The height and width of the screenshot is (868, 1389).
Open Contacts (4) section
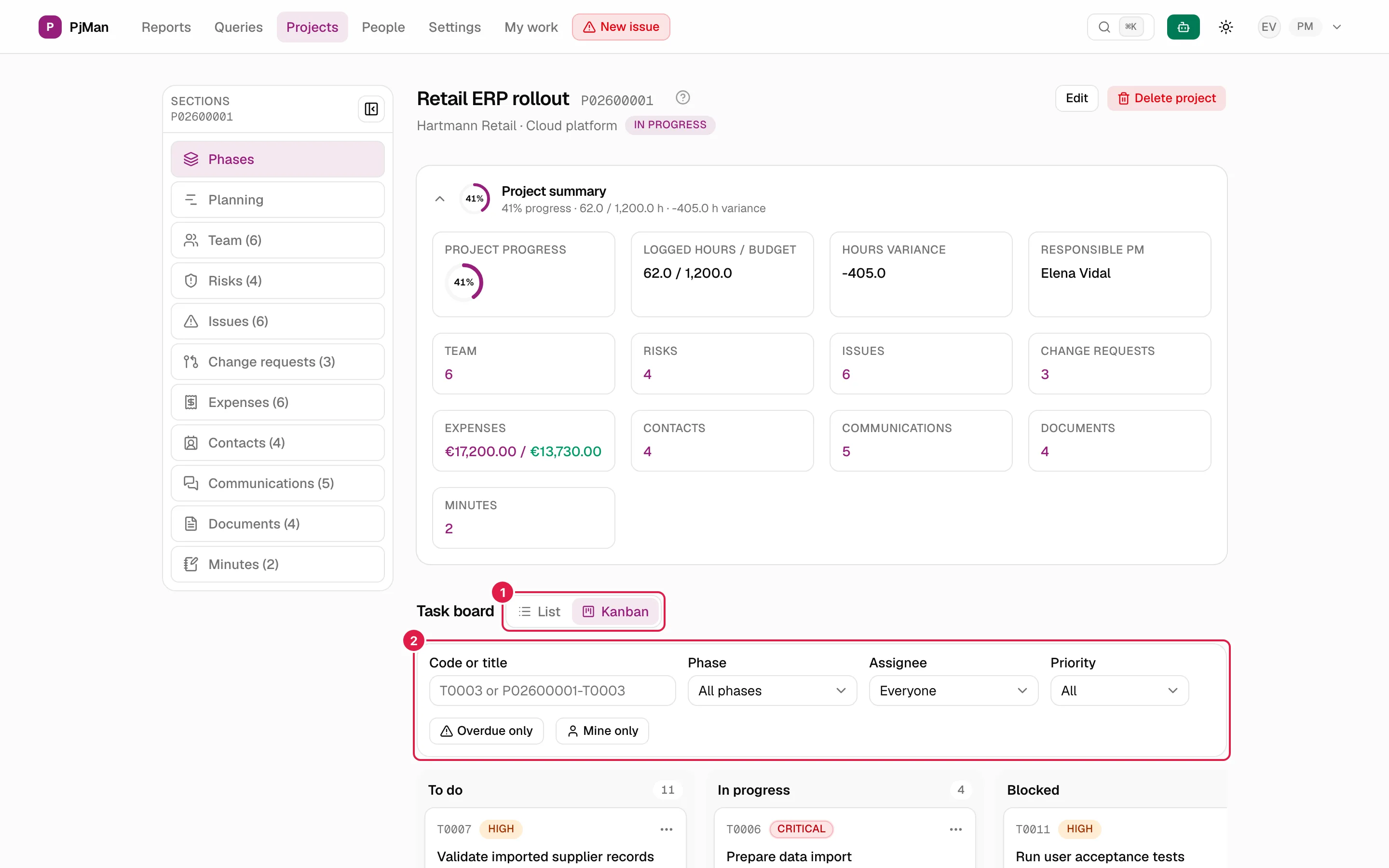point(278,443)
